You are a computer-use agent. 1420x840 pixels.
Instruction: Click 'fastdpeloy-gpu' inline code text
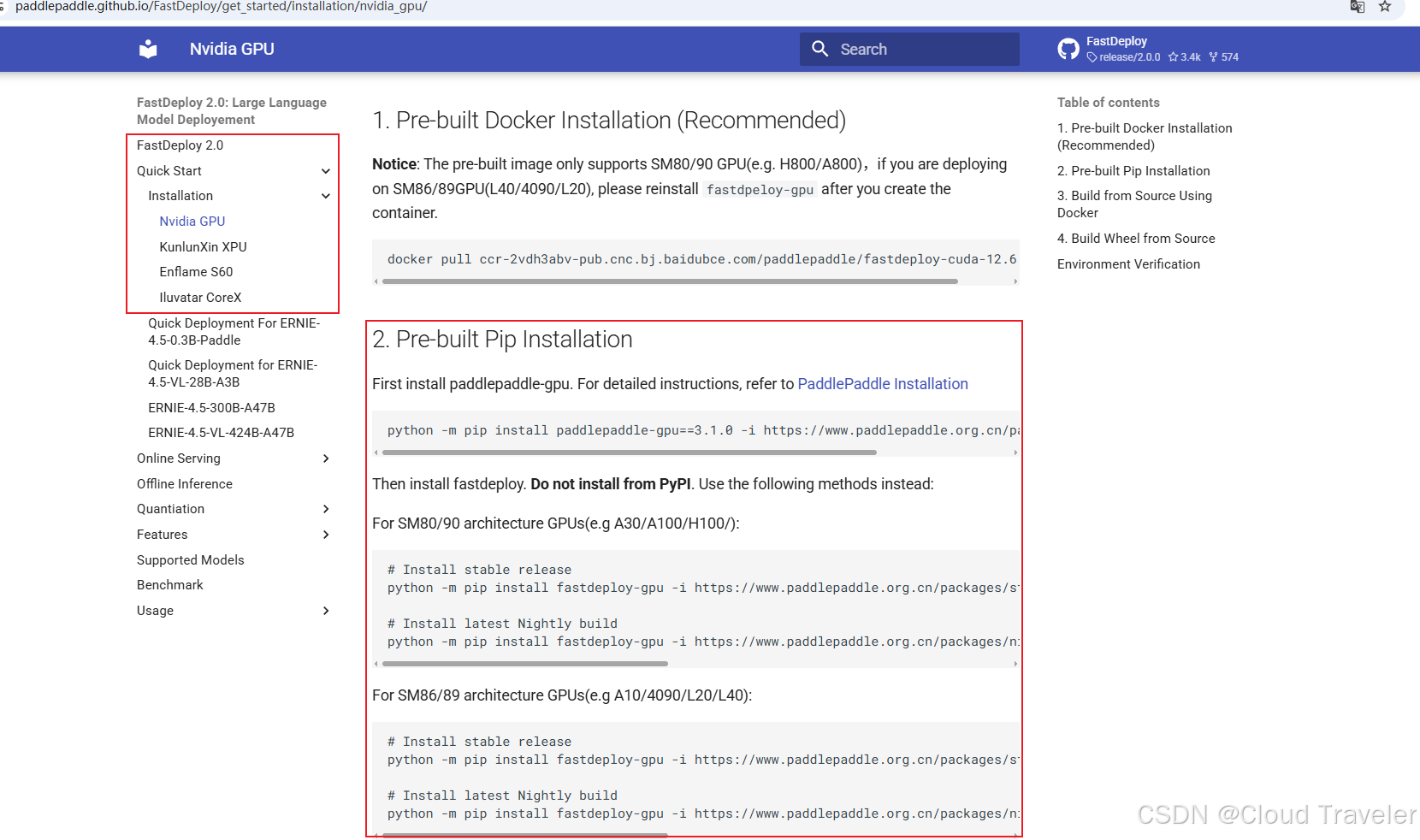point(760,190)
